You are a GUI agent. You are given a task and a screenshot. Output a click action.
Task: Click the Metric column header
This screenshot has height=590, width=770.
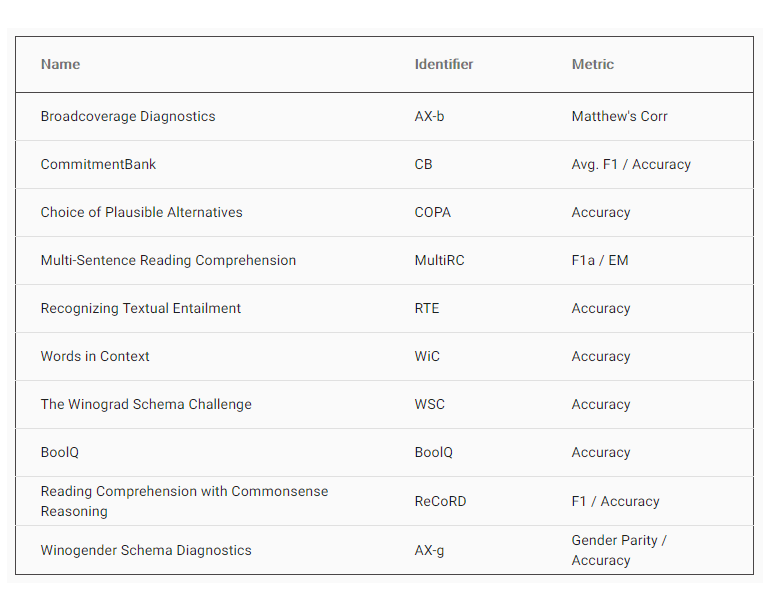[x=592, y=64]
